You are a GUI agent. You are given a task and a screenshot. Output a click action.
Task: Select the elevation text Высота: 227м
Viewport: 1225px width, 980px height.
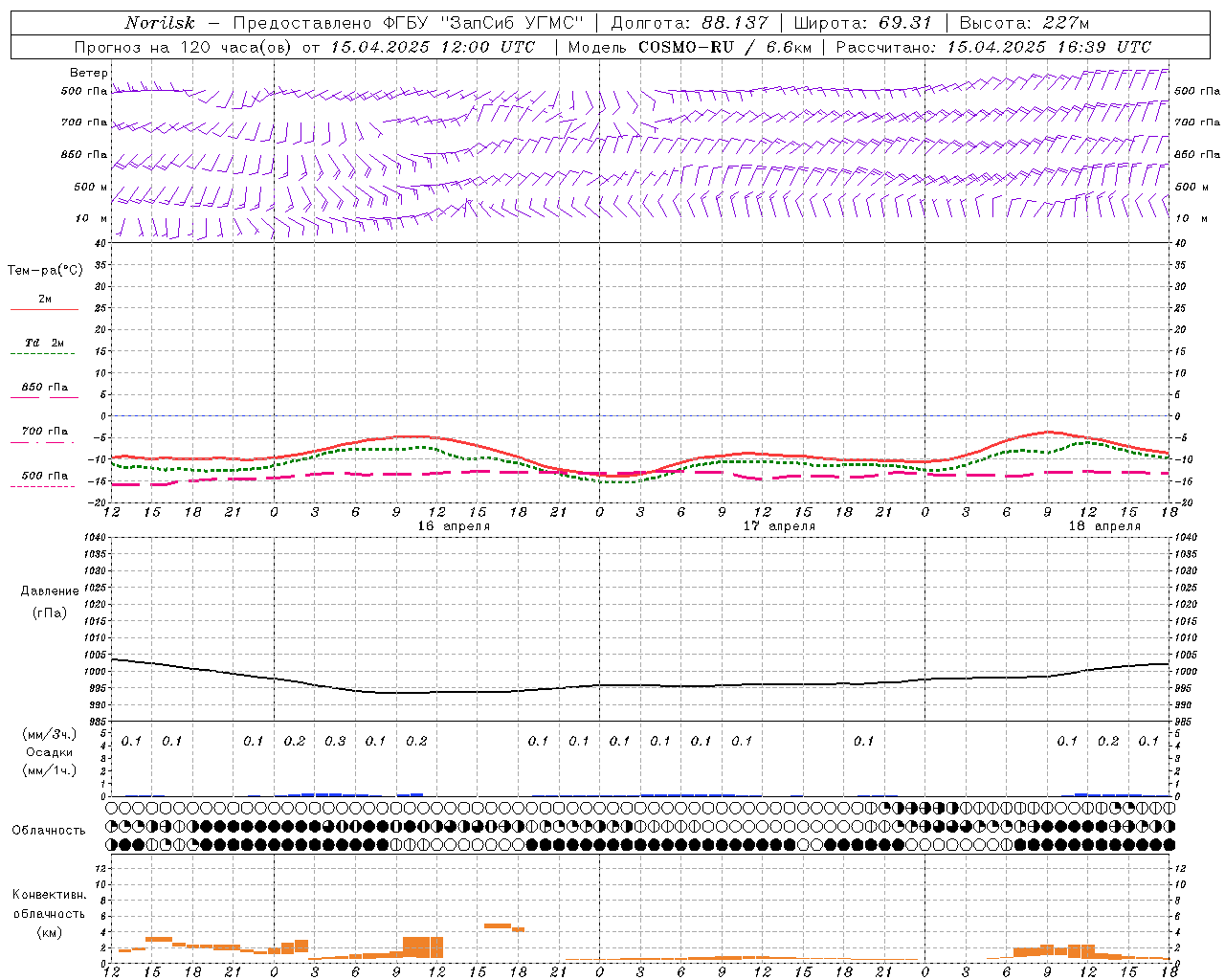(x=1024, y=23)
